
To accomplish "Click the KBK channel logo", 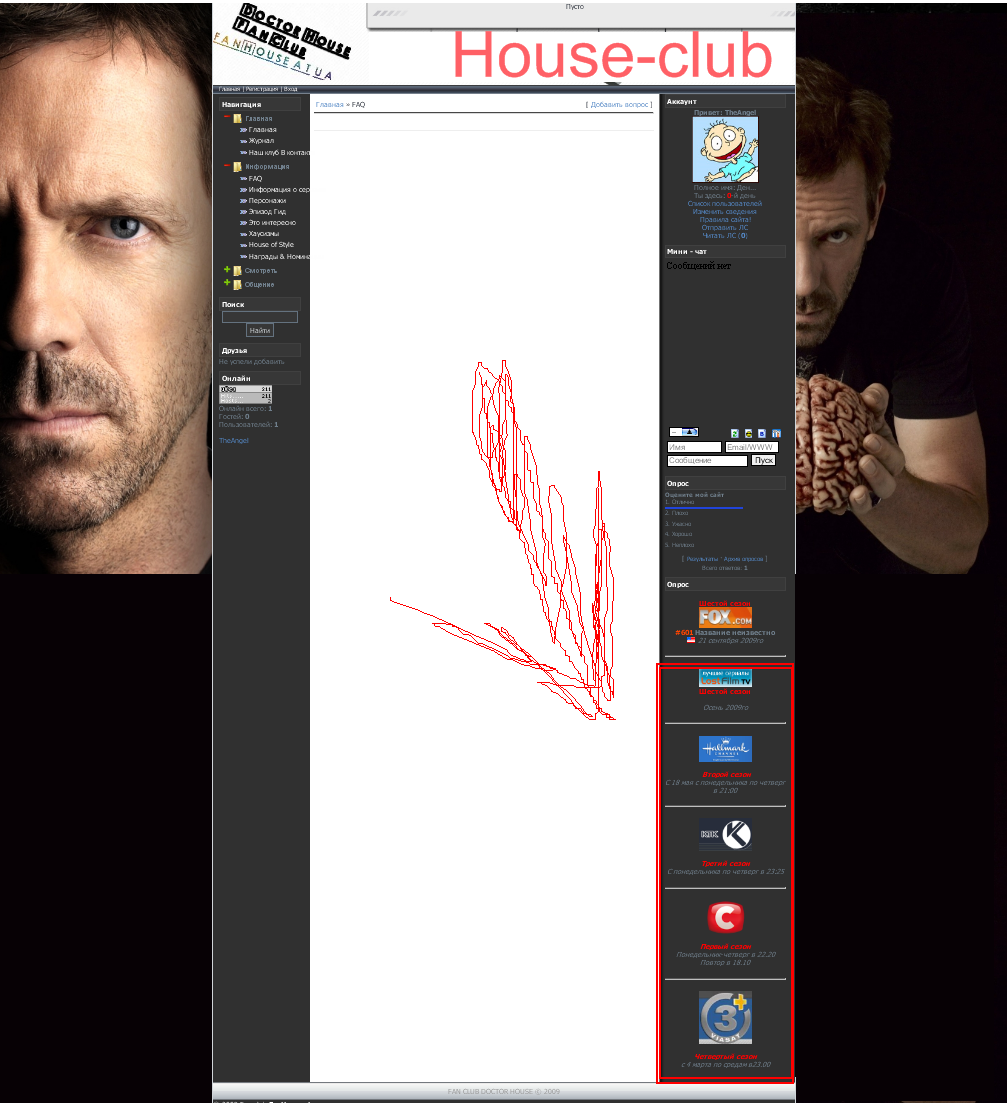I will [725, 835].
